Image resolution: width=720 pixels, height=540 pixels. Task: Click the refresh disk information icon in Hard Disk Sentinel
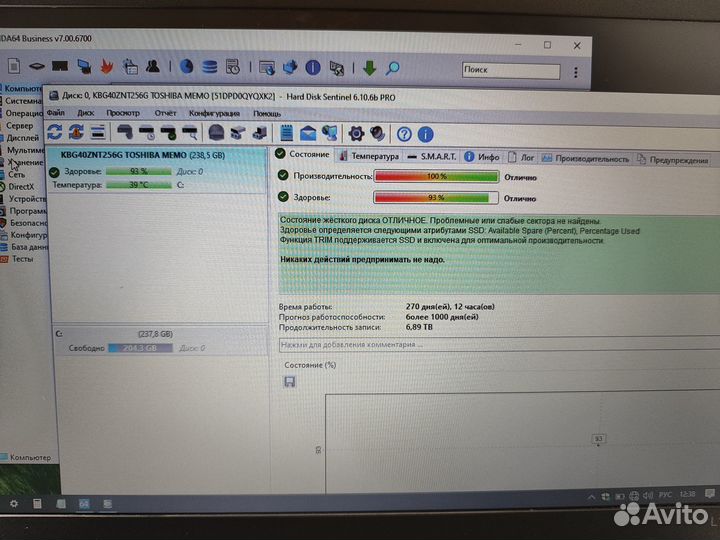[55, 132]
